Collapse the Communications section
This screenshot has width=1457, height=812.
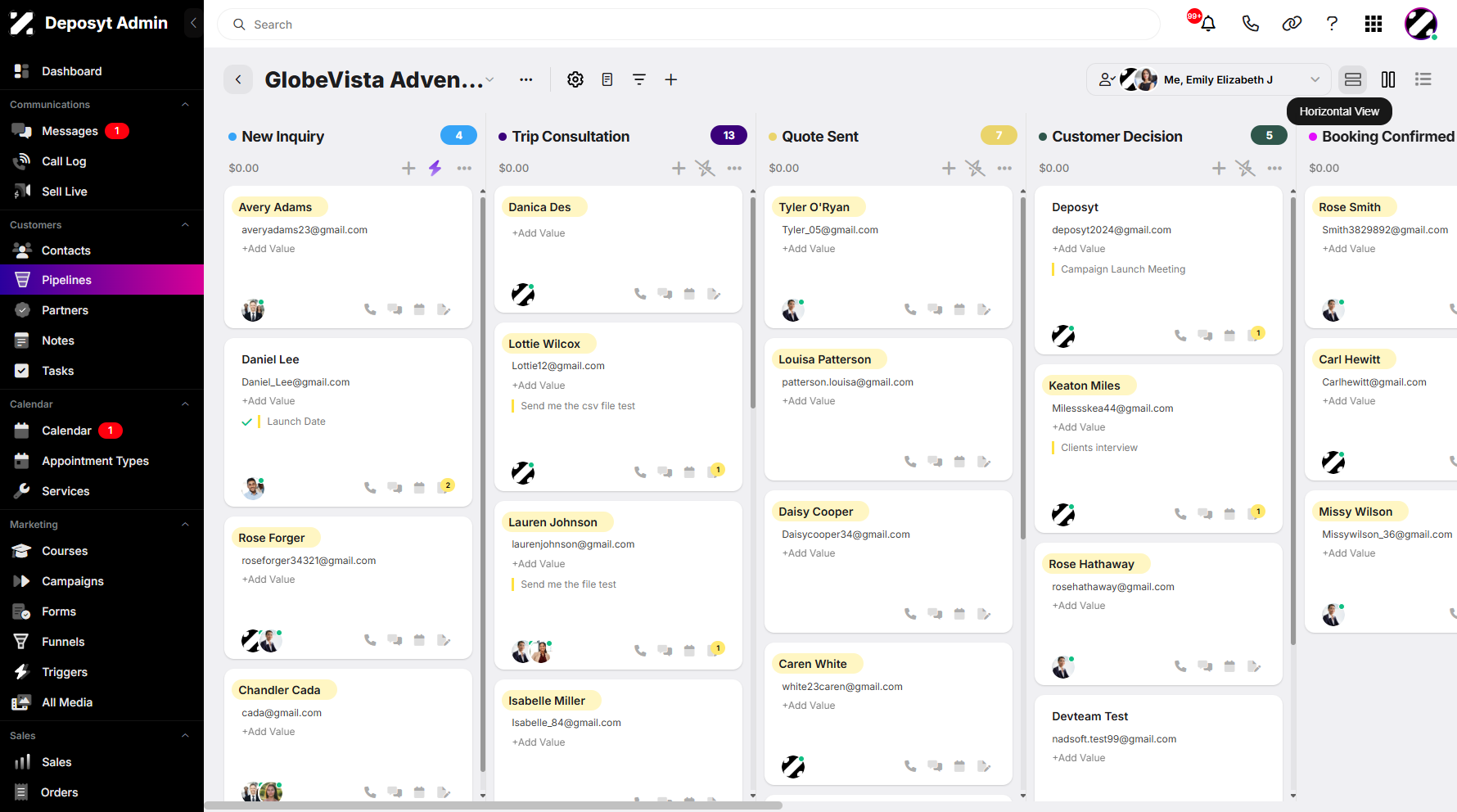pos(185,105)
